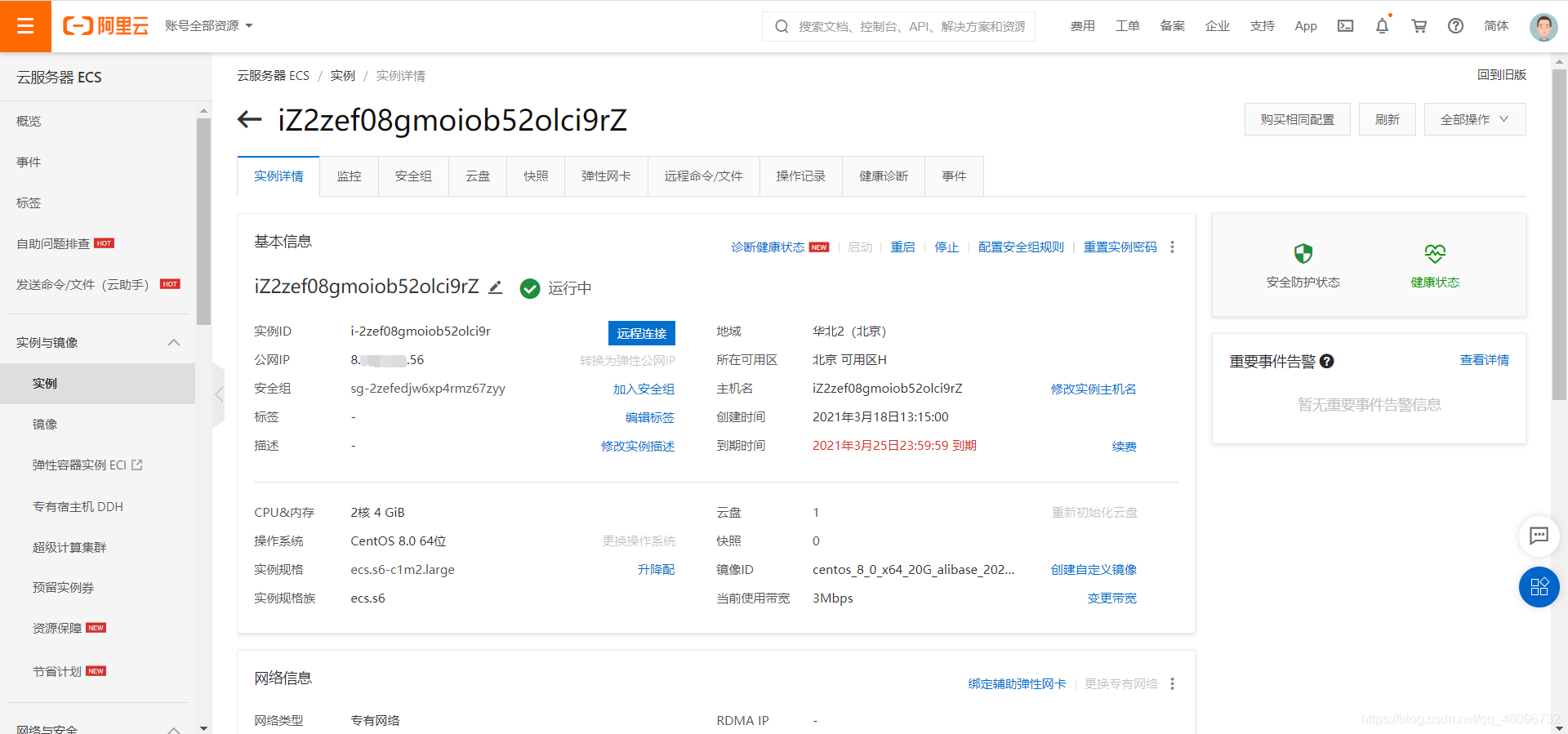Click 加入安全组 link

[644, 389]
